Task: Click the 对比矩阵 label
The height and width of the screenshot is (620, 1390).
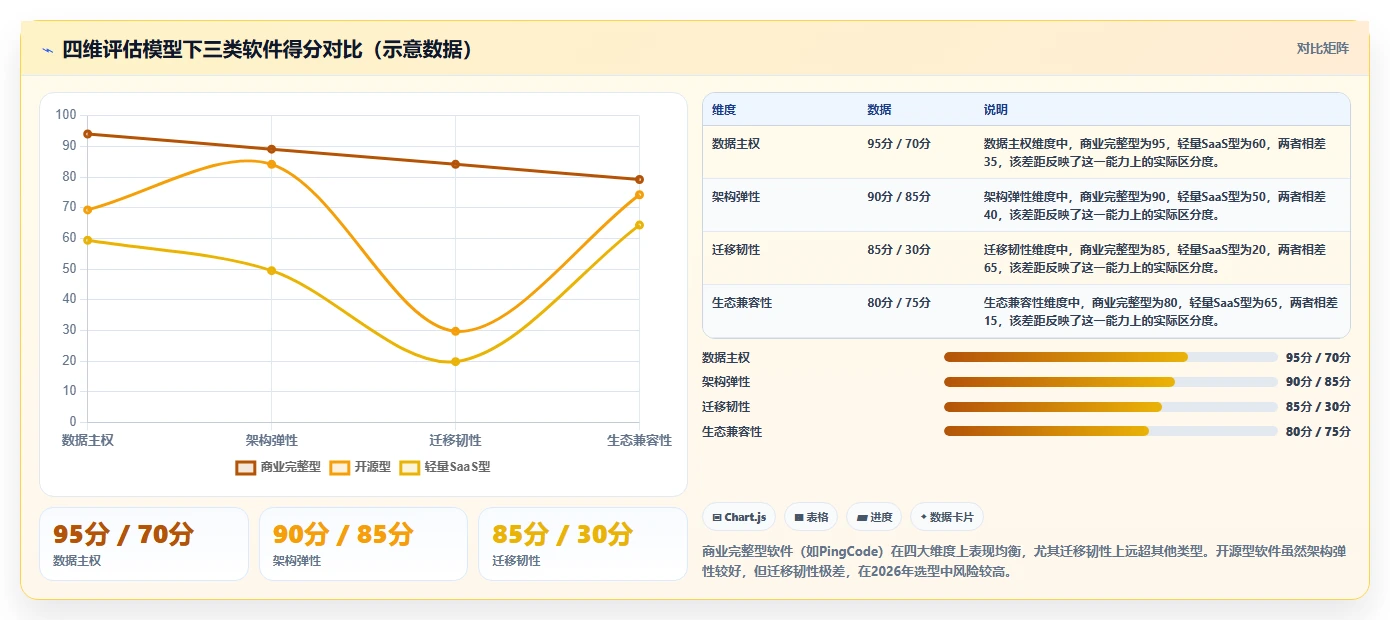Action: coord(1322,48)
